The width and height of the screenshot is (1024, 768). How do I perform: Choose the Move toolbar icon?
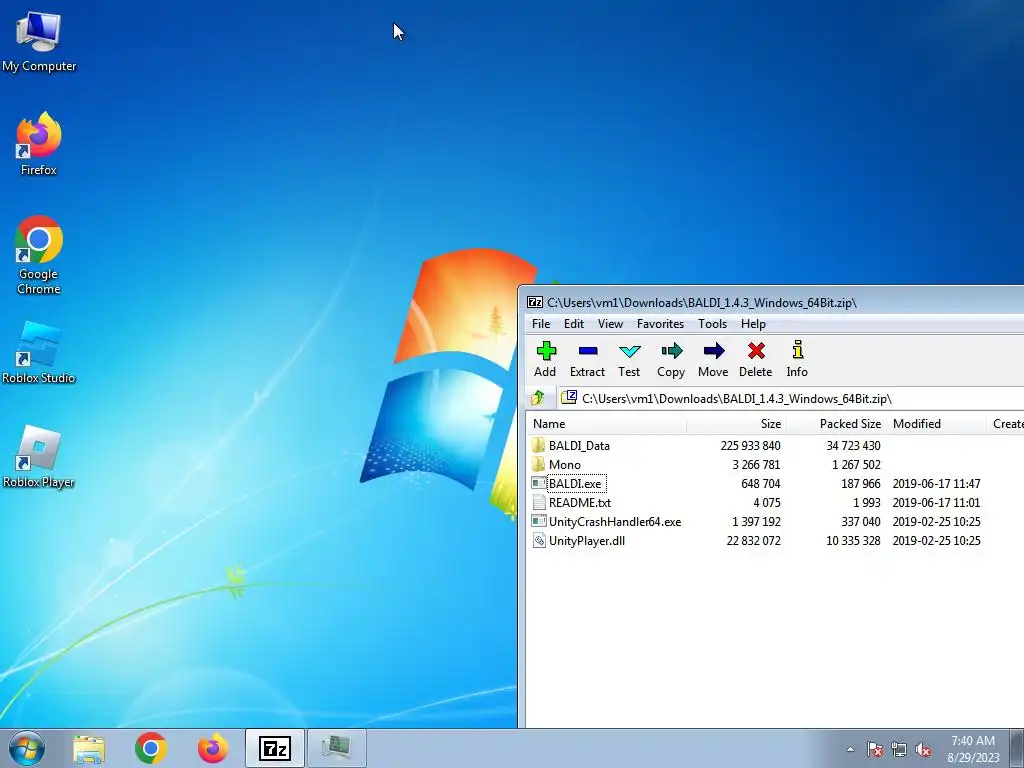713,359
